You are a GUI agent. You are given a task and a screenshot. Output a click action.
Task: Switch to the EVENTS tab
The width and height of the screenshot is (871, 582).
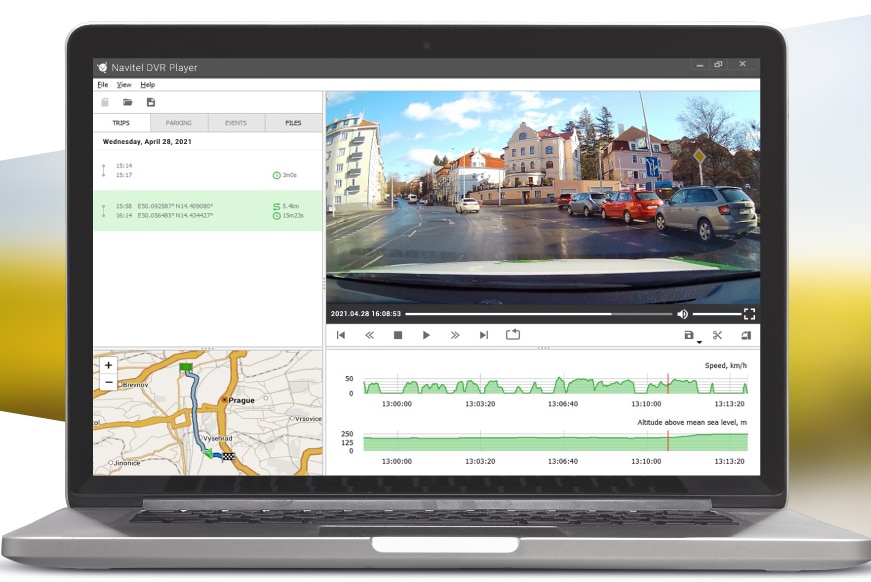pos(236,123)
